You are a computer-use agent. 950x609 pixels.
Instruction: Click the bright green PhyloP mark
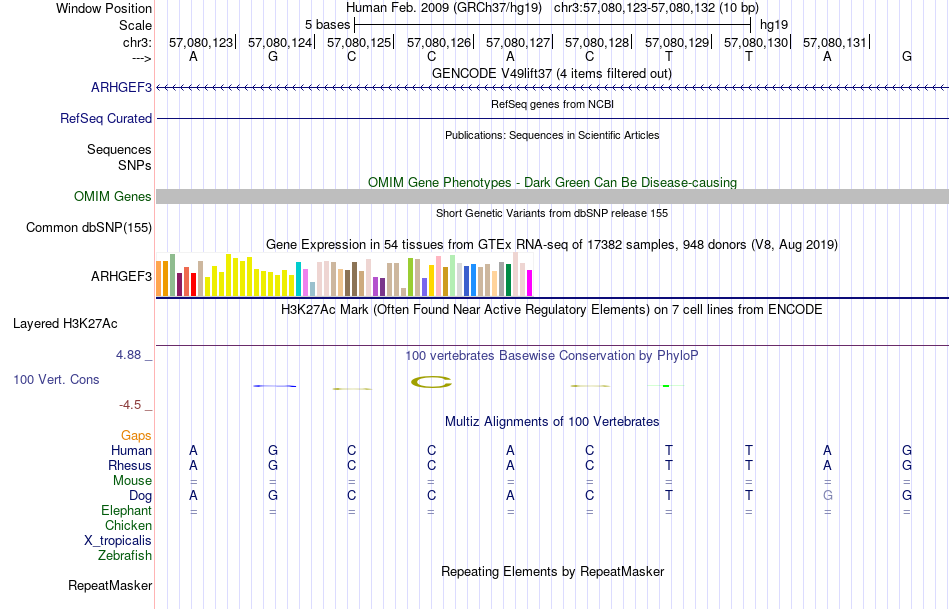pyautogui.click(x=666, y=386)
